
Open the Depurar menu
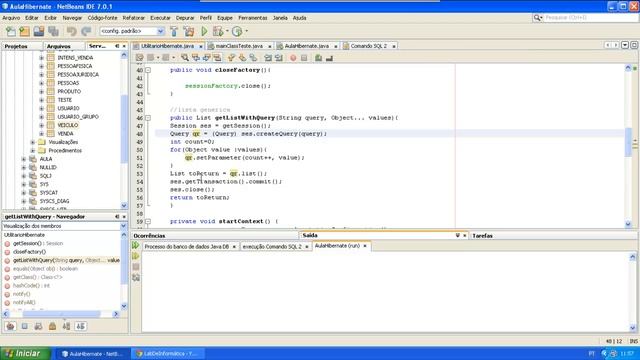click(x=185, y=18)
